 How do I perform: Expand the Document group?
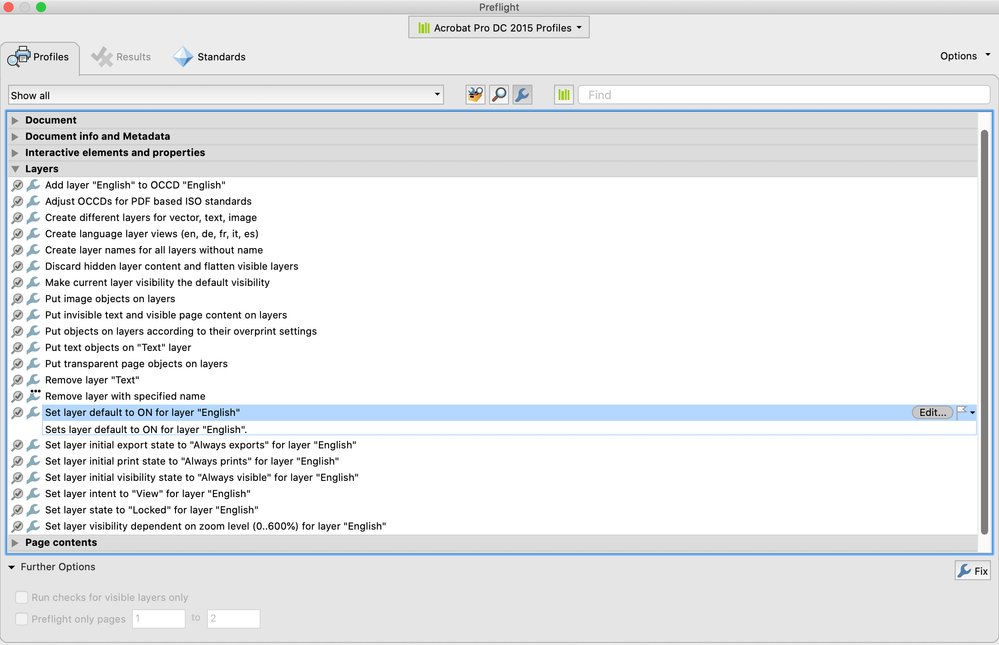15,120
